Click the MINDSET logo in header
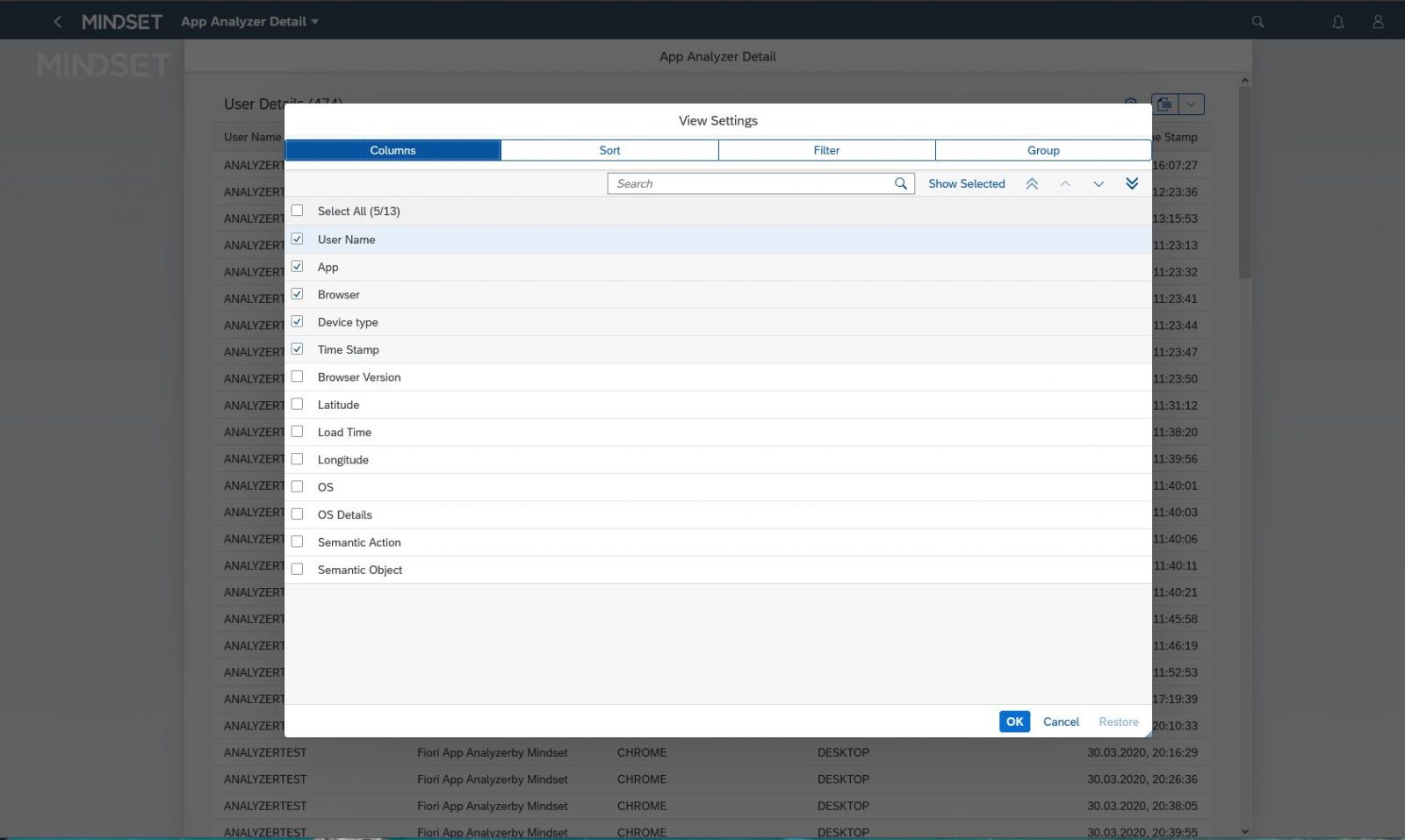The width and height of the screenshot is (1405, 840). 122,21
